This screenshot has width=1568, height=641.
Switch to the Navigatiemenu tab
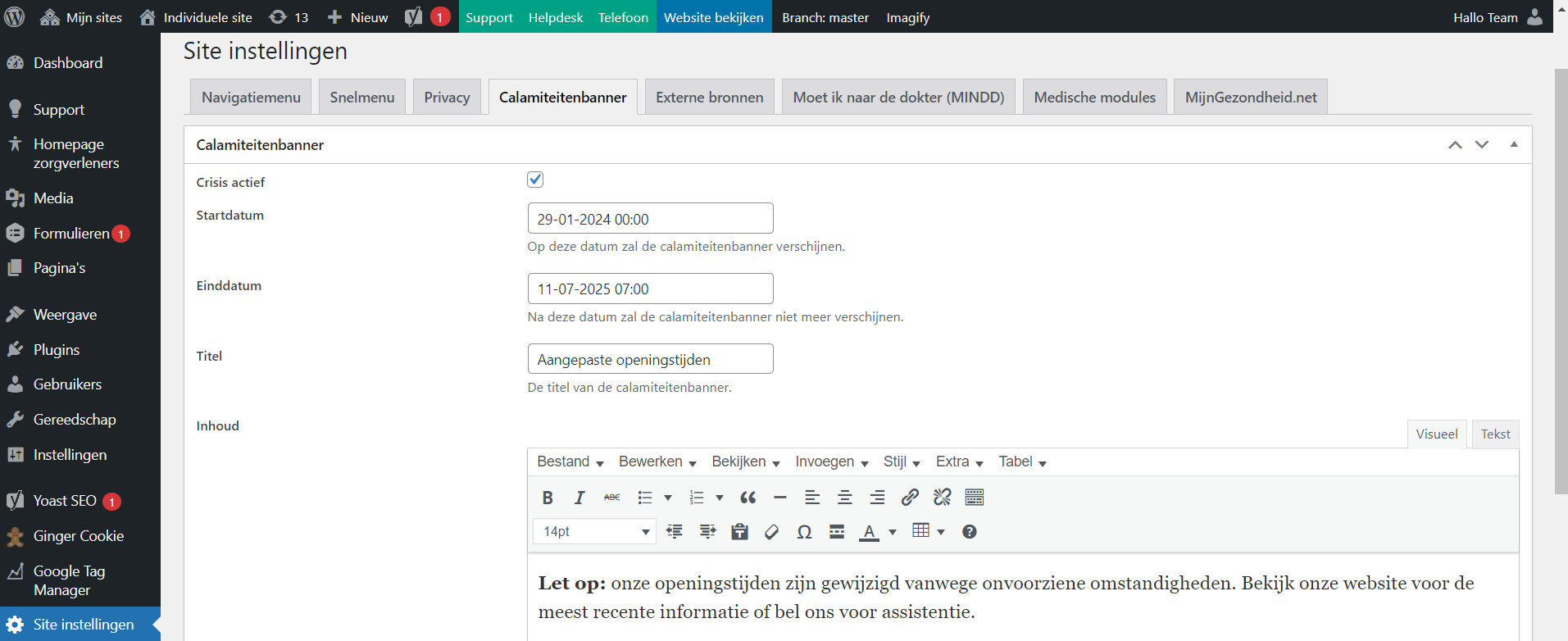tap(251, 97)
